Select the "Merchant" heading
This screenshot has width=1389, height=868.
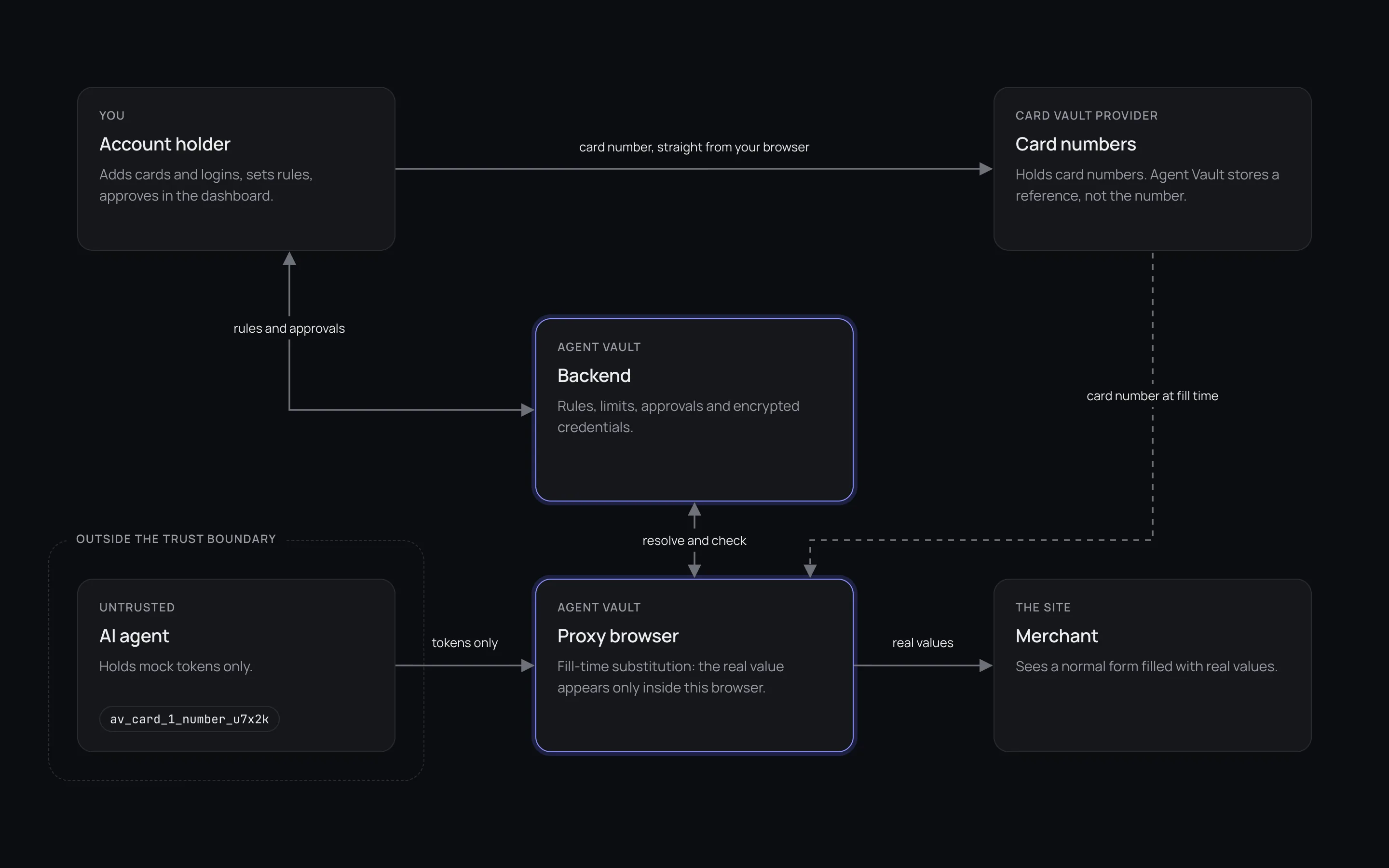pos(1057,636)
